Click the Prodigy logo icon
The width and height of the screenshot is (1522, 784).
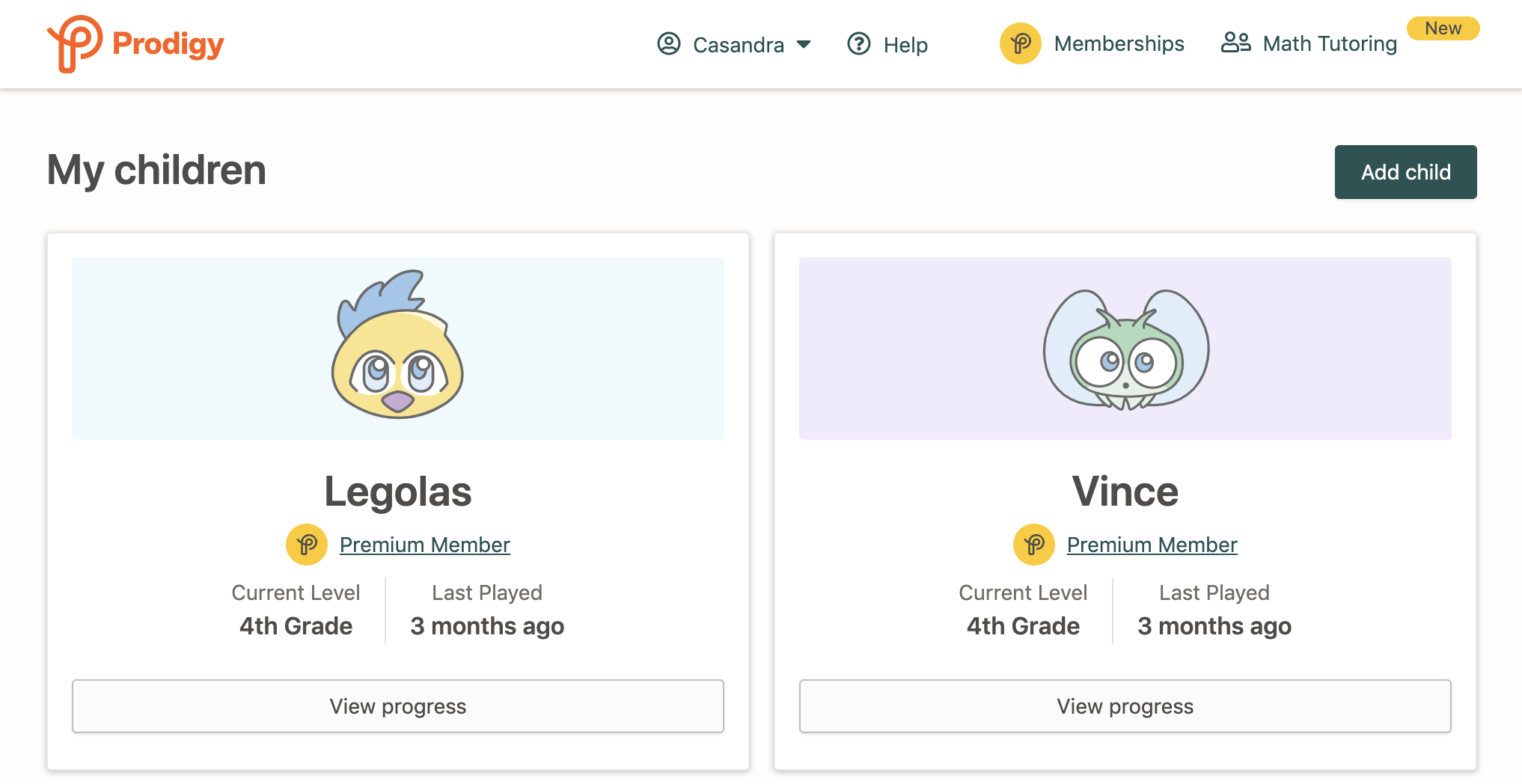[75, 43]
